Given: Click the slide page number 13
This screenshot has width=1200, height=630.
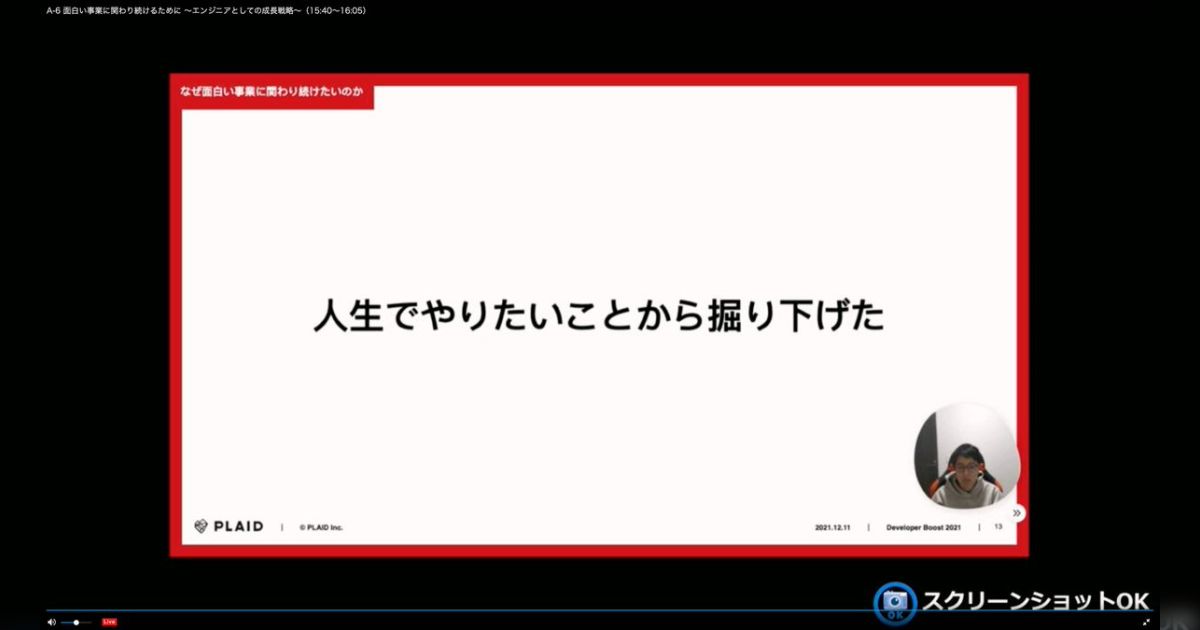Looking at the screenshot, I should click(x=996, y=524).
